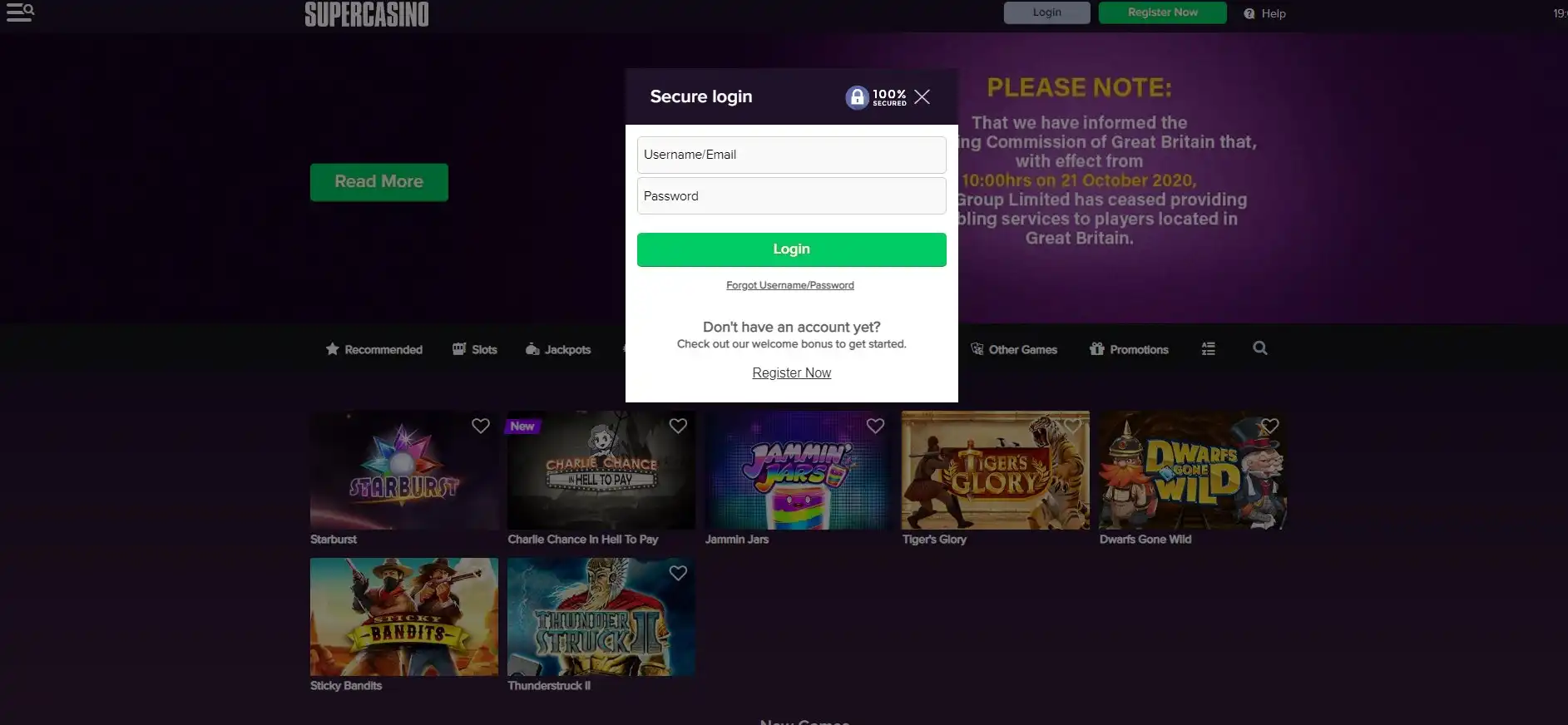
Task: Click the Read More button
Action: coord(378,182)
